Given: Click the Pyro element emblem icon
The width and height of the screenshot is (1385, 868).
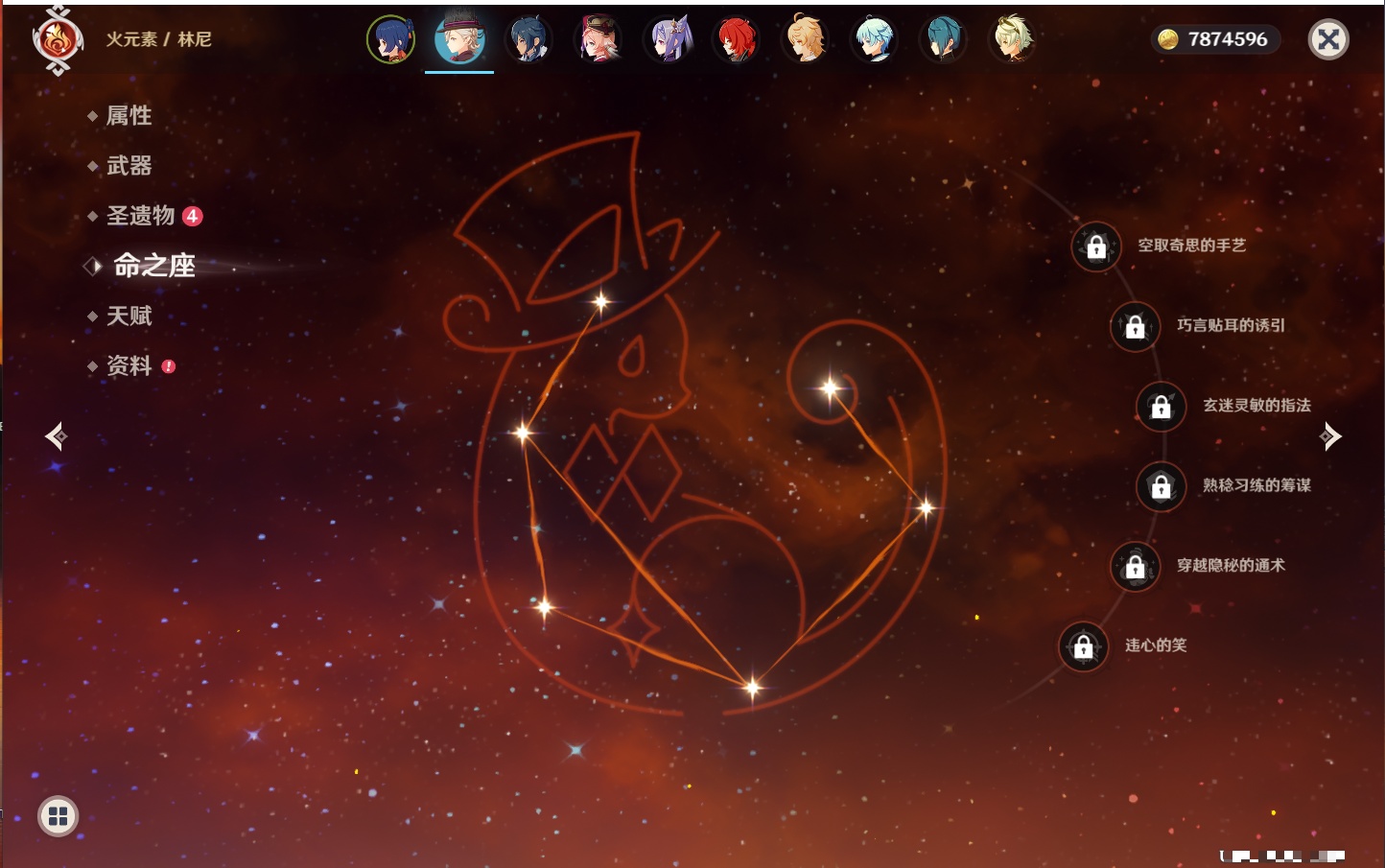Looking at the screenshot, I should click(x=58, y=40).
